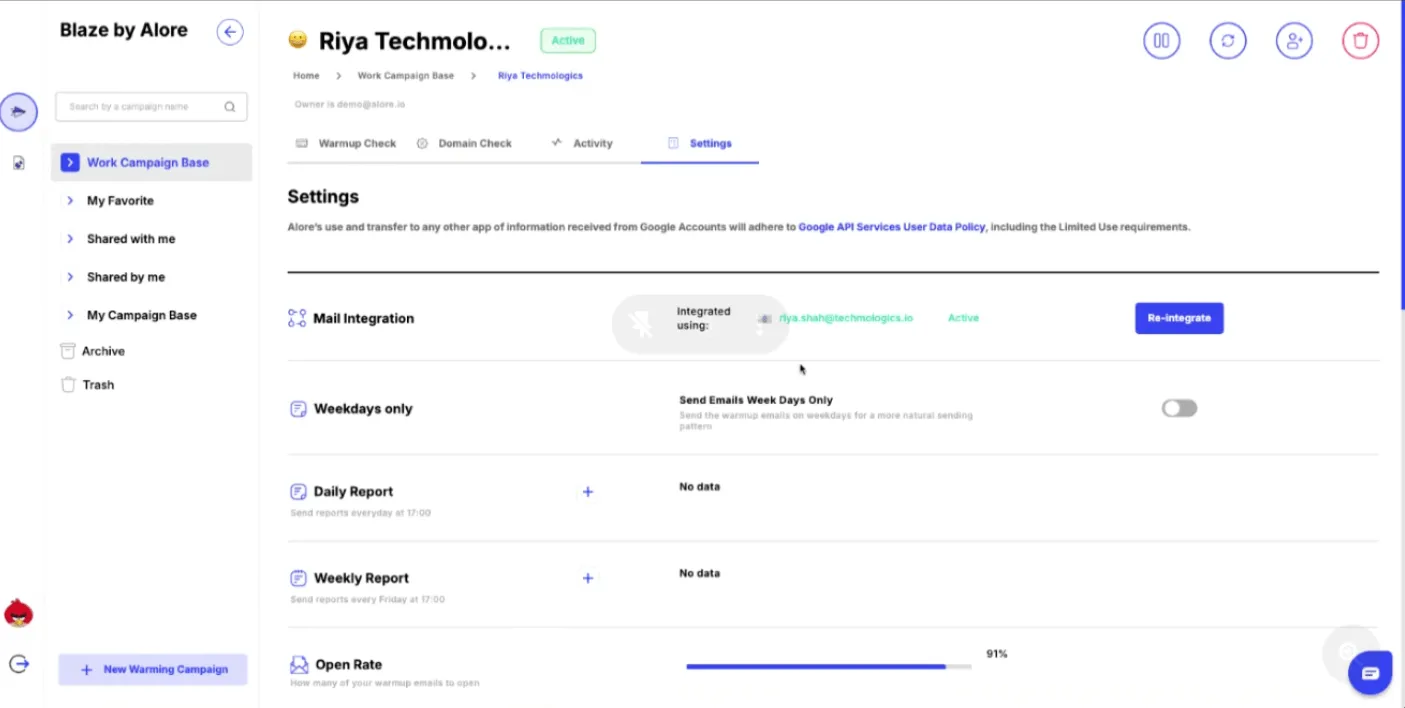Pause the Riya Techmologics campaign
Screen dimensions: 1405x708
1161,40
